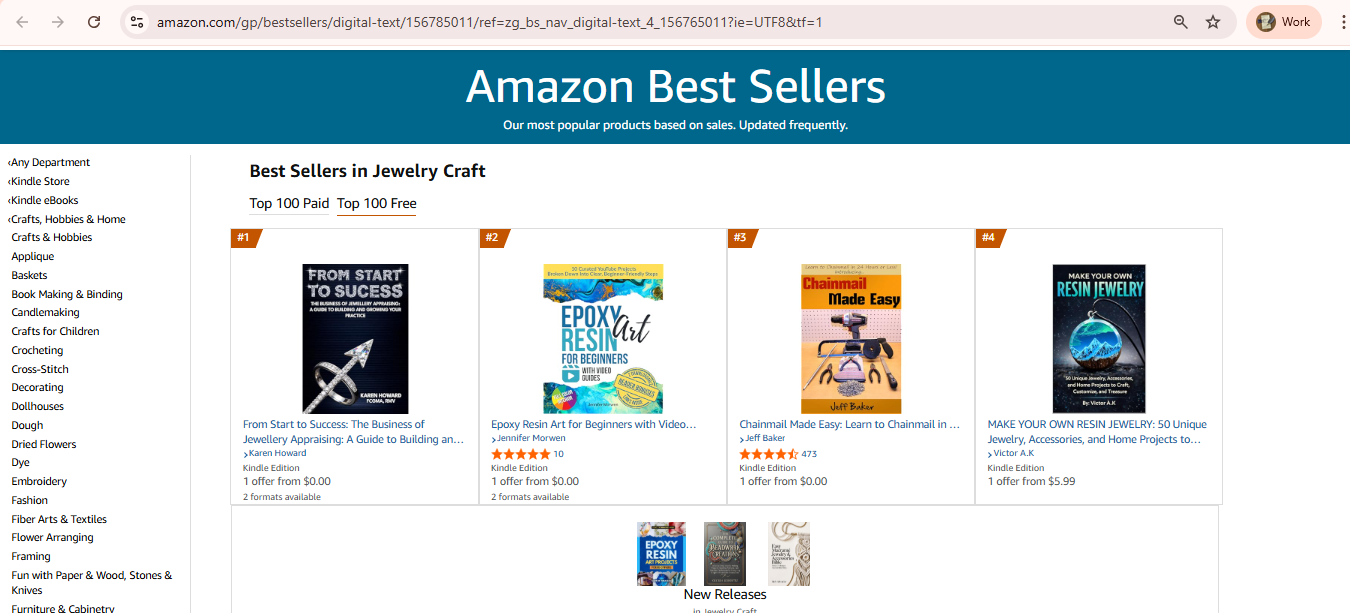Open author Karen Howard's link
This screenshot has width=1350, height=613.
pos(277,453)
